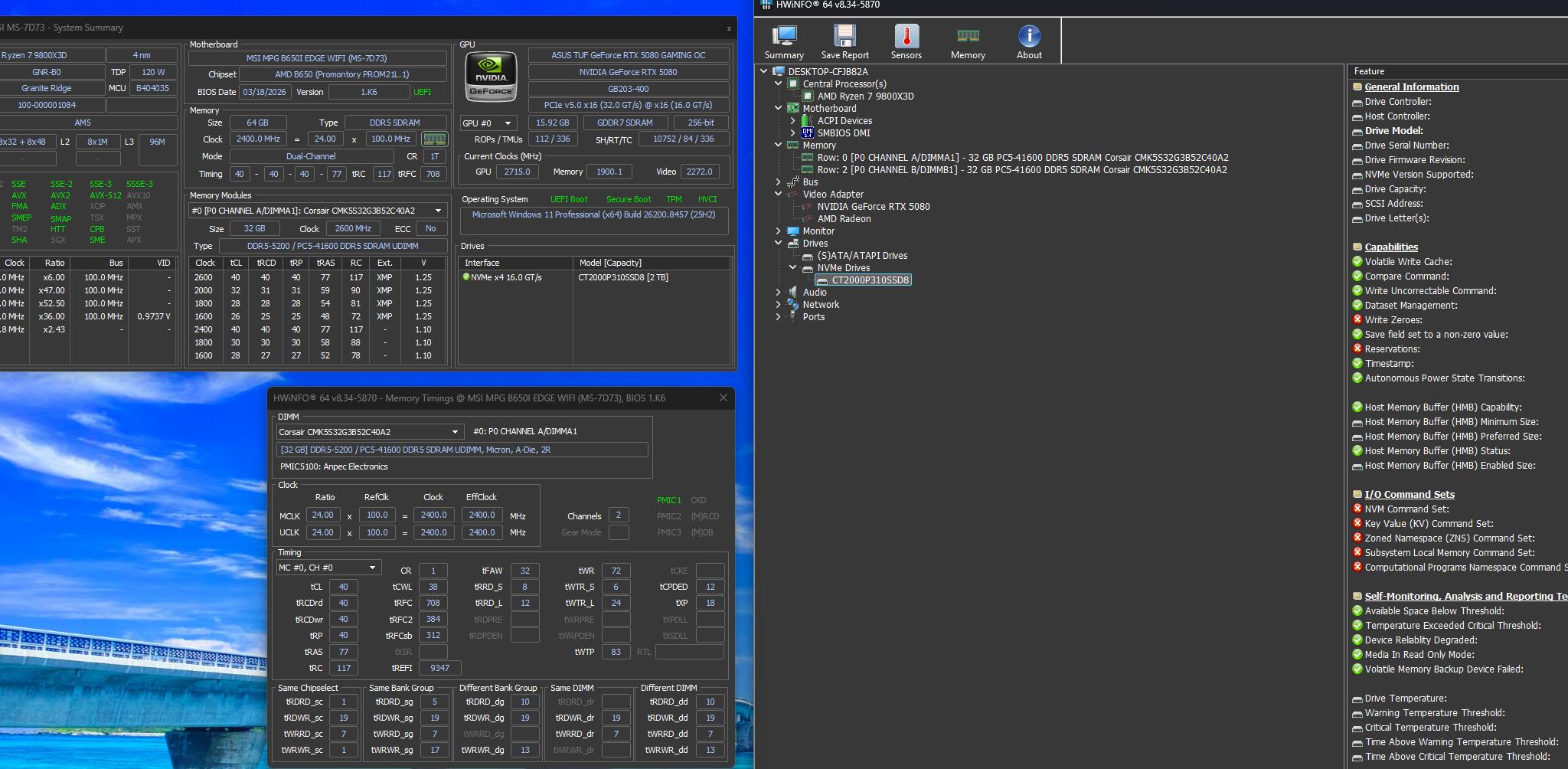
Task: Click the red cross beside Write Zeroes
Action: coord(1357,320)
